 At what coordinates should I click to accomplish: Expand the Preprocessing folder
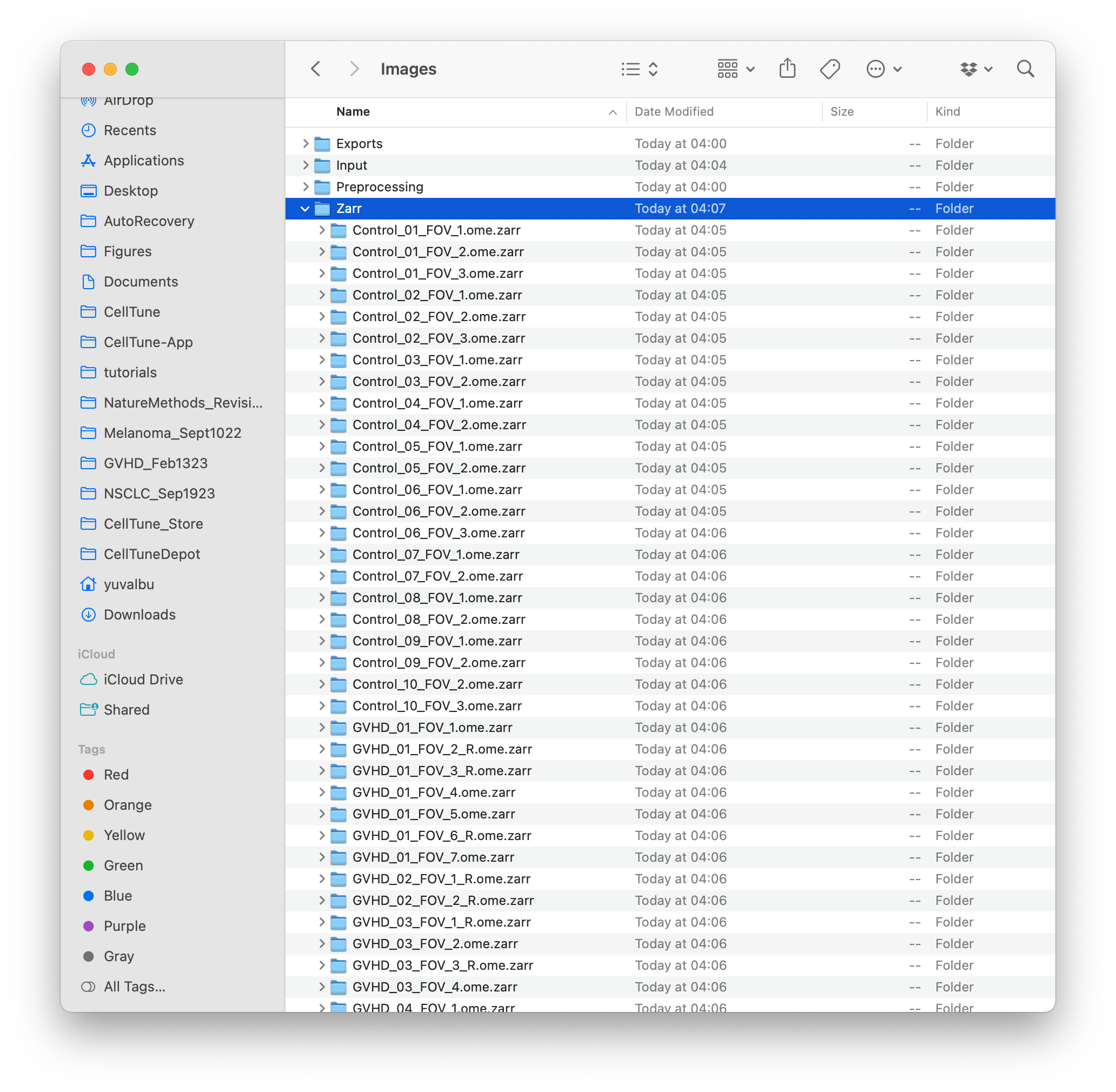click(305, 187)
